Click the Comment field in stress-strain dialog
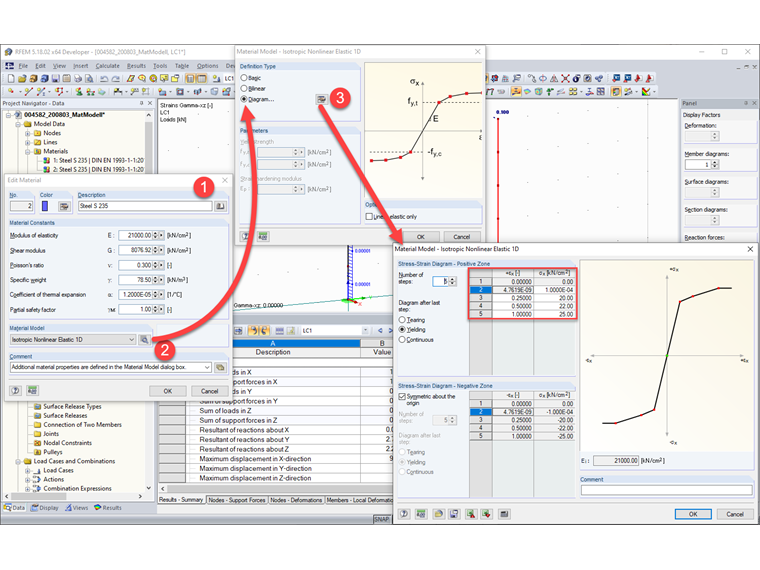760x570 pixels. coord(666,490)
